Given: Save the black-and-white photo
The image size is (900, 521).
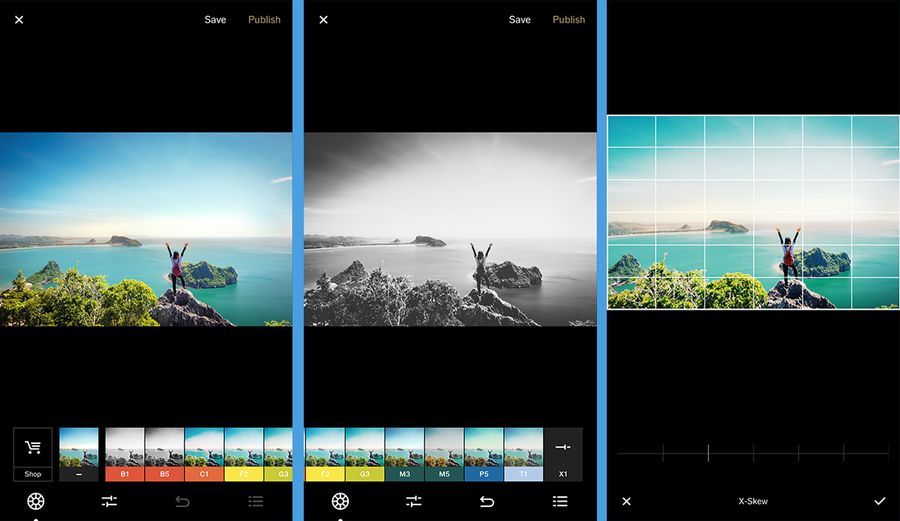Looking at the screenshot, I should click(x=519, y=20).
